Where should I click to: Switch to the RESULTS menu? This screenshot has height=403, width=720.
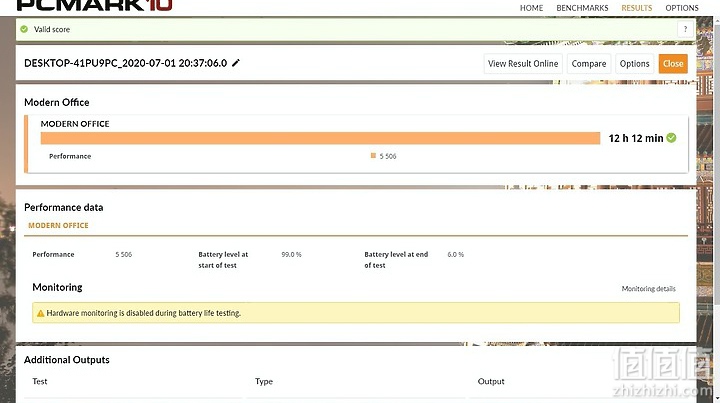point(636,8)
